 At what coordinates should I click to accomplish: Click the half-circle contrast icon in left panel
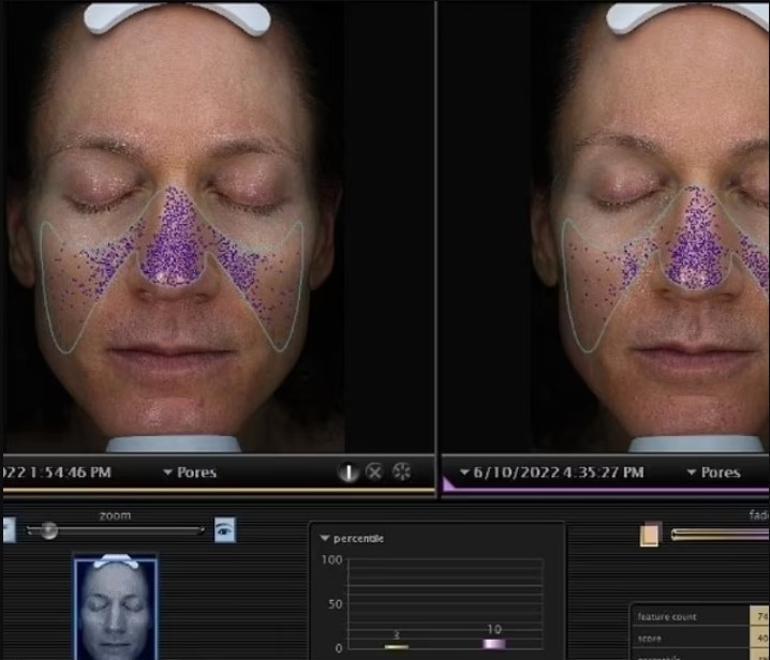click(x=347, y=473)
